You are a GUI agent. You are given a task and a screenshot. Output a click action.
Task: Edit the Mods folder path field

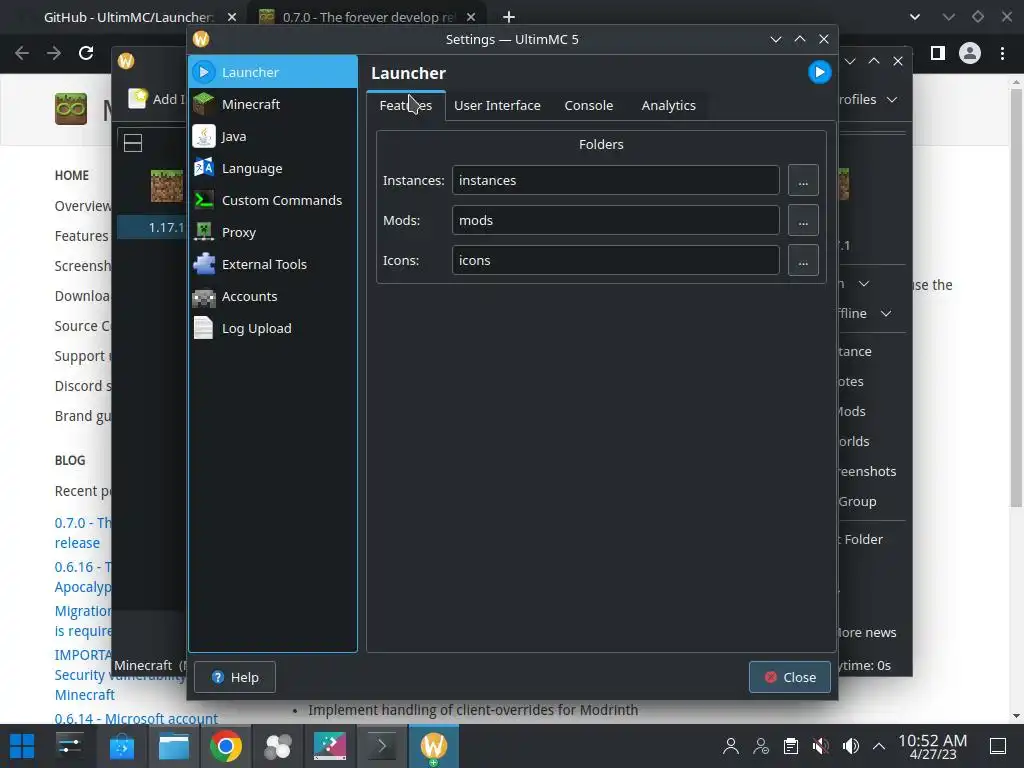tap(615, 220)
